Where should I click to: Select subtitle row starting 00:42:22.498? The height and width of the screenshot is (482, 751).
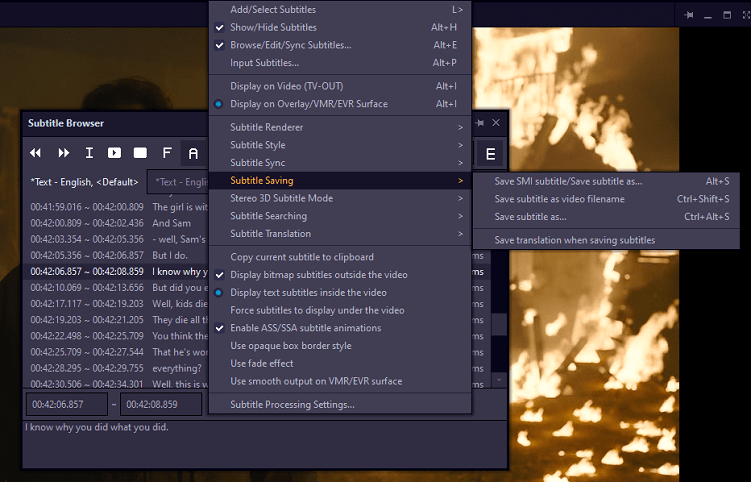(116, 336)
